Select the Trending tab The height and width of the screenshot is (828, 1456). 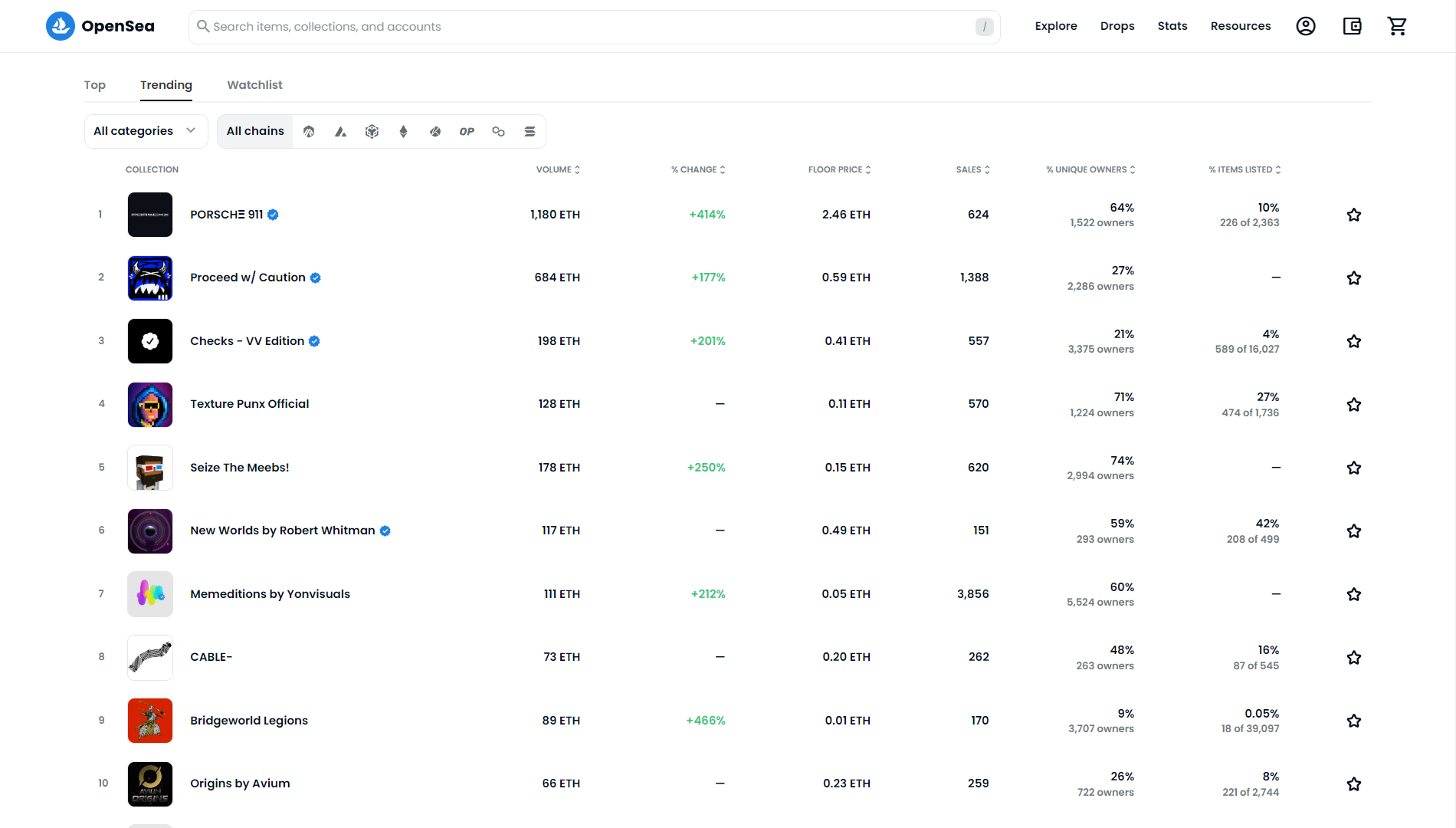click(x=166, y=85)
